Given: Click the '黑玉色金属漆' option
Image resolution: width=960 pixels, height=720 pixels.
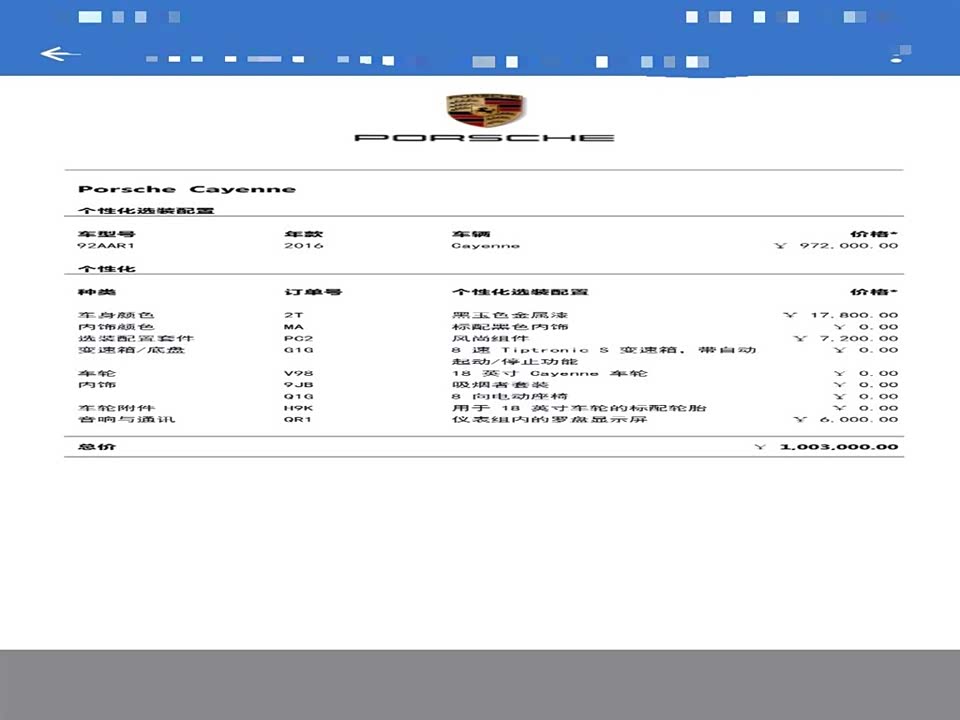Looking at the screenshot, I should click(x=510, y=315).
